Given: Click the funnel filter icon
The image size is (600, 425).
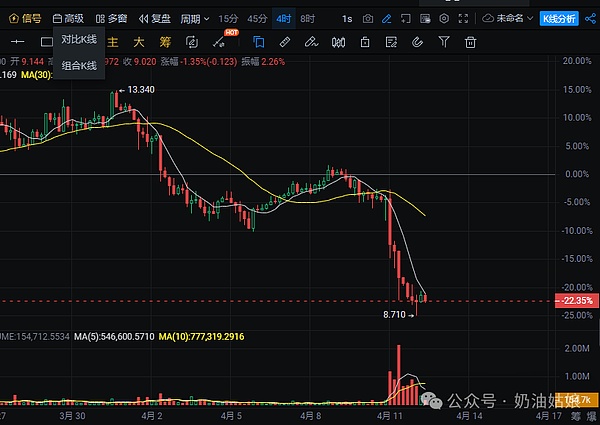Looking at the screenshot, I should point(443,41).
